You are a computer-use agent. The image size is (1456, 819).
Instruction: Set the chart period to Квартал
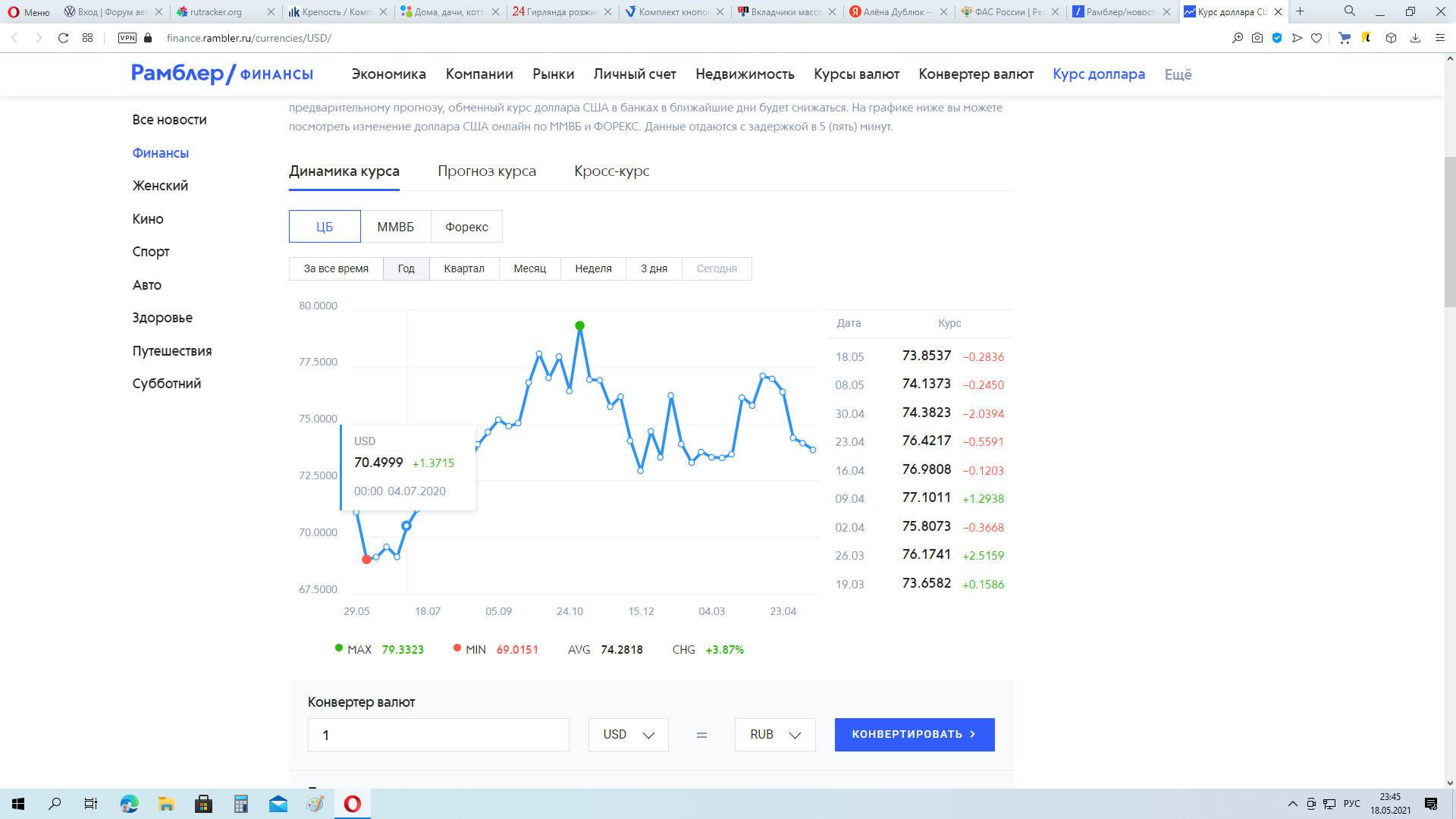pyautogui.click(x=464, y=268)
